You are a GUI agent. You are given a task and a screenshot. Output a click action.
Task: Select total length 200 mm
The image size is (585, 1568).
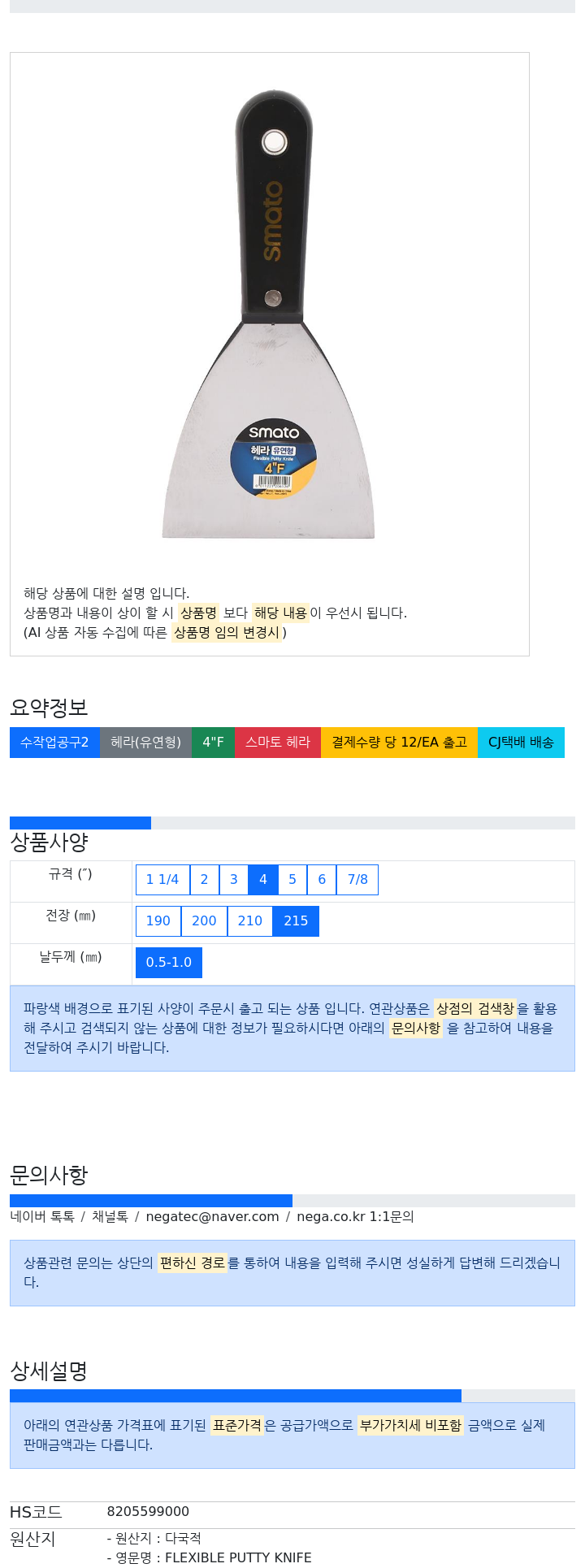pos(204,920)
